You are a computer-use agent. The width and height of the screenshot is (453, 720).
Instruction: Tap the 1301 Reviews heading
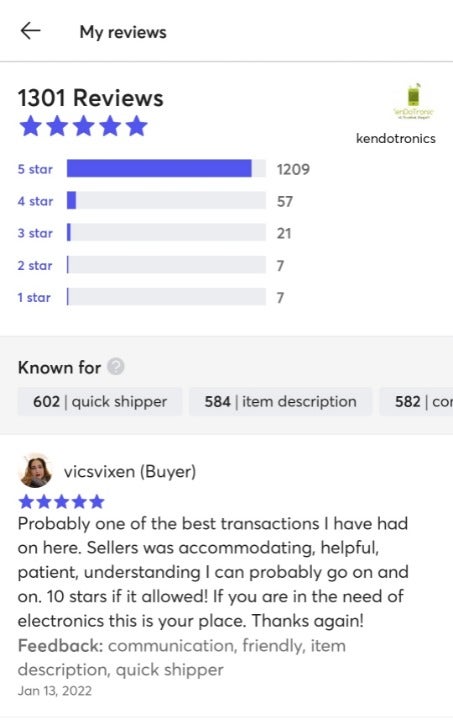[x=90, y=98]
